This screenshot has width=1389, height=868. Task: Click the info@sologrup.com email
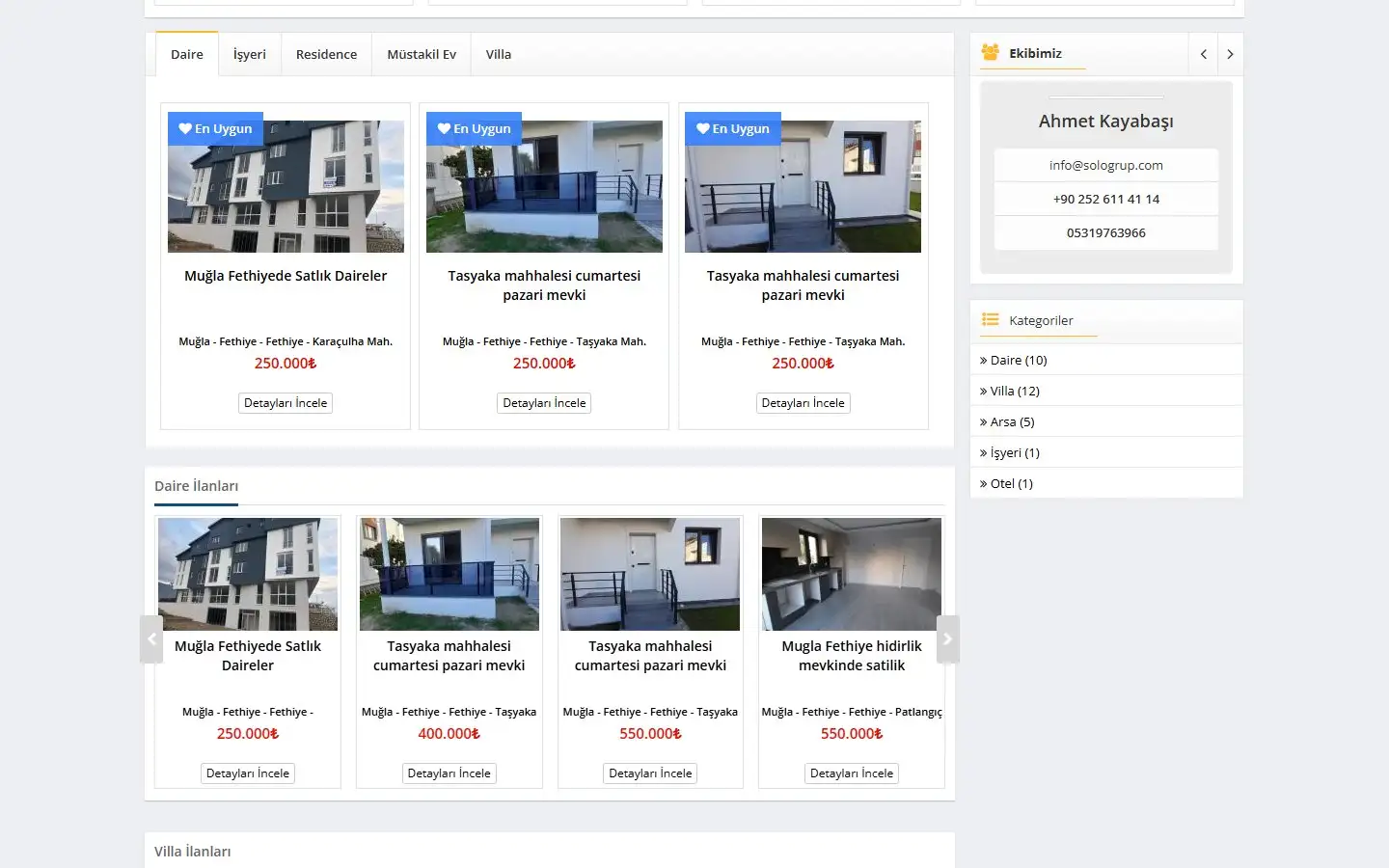(1106, 165)
